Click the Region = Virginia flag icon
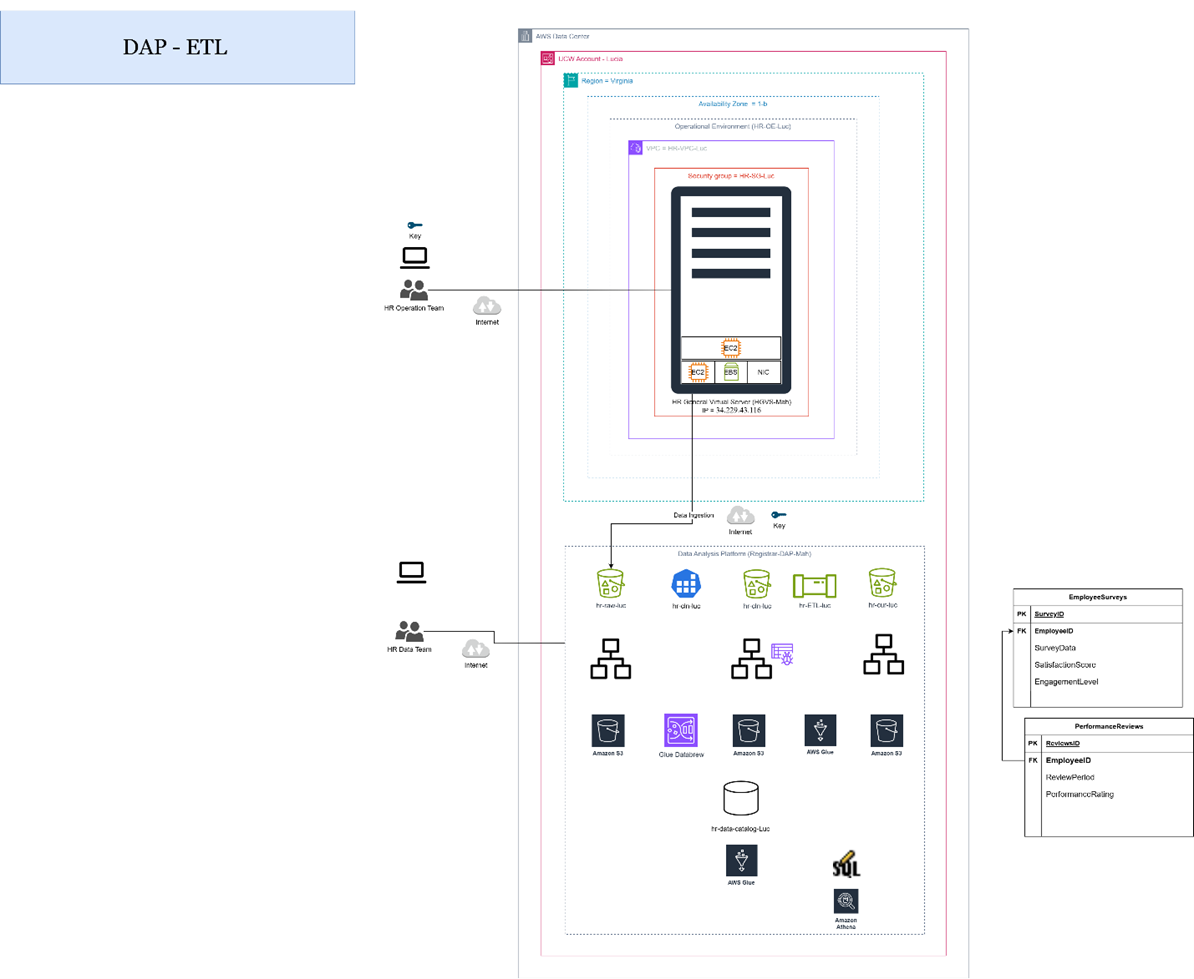This screenshot has width=1194, height=979. tap(570, 80)
